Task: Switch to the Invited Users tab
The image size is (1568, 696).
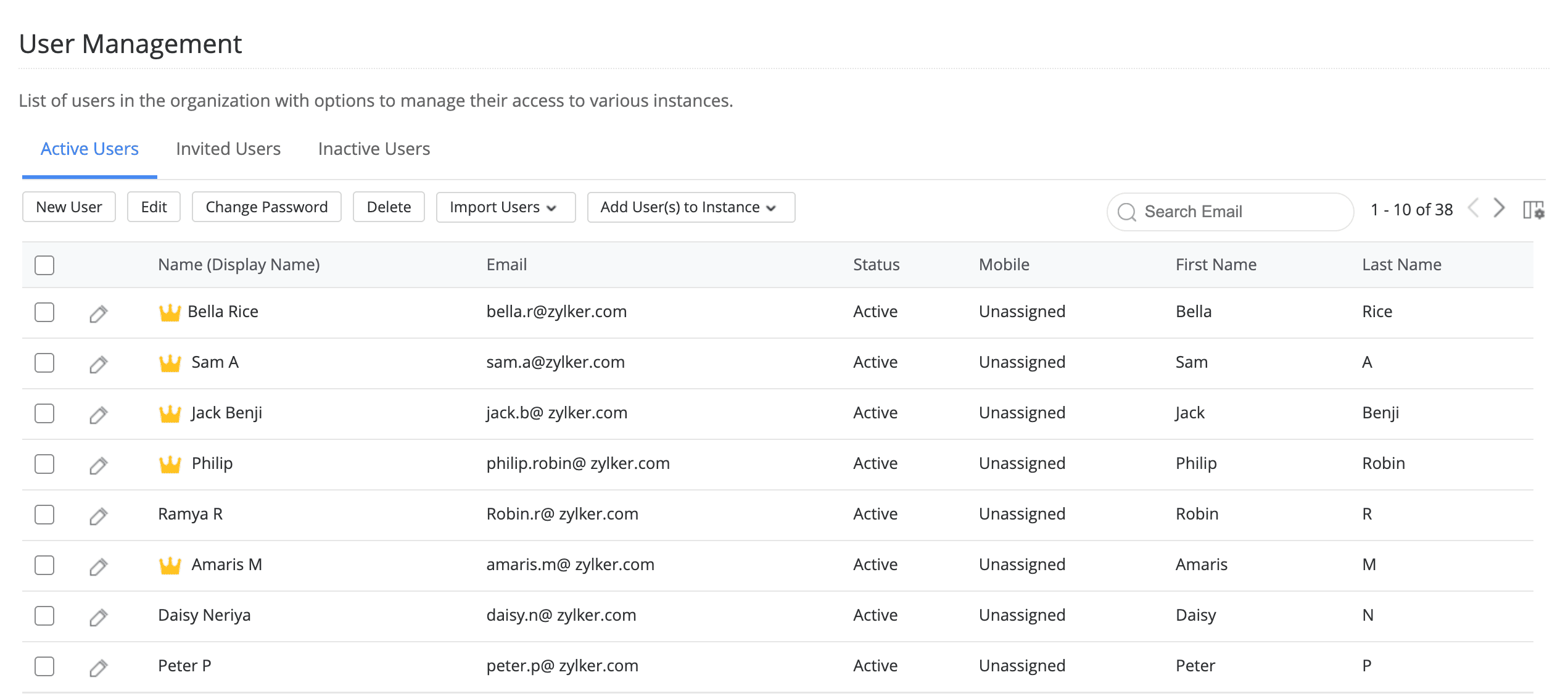Action: [x=228, y=149]
